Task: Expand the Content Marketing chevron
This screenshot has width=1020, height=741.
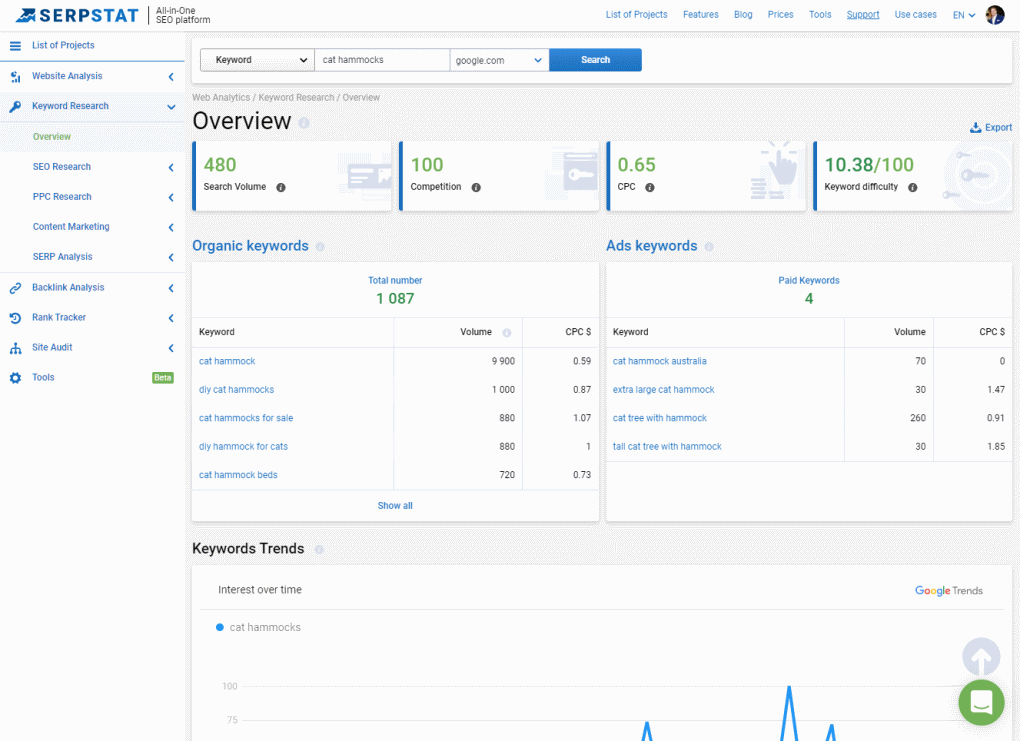Action: click(171, 227)
